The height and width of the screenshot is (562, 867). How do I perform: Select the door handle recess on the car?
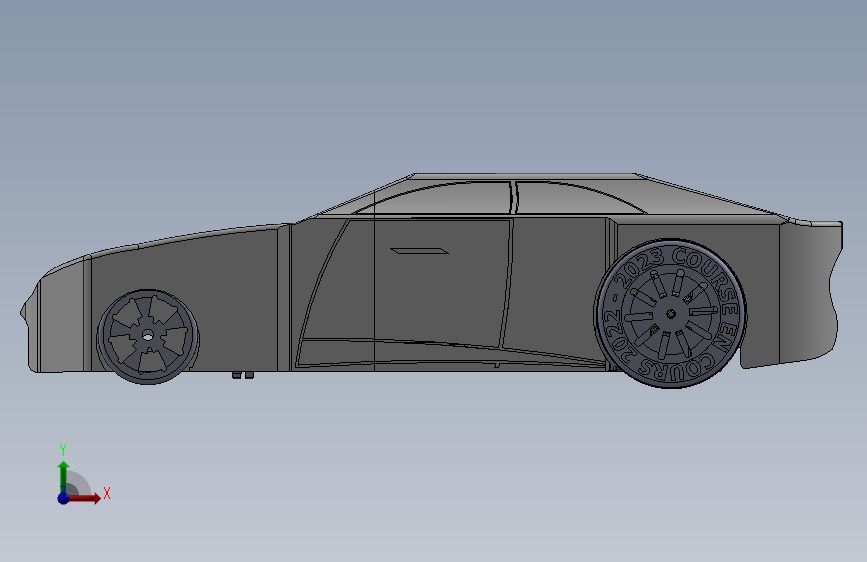pyautogui.click(x=419, y=251)
